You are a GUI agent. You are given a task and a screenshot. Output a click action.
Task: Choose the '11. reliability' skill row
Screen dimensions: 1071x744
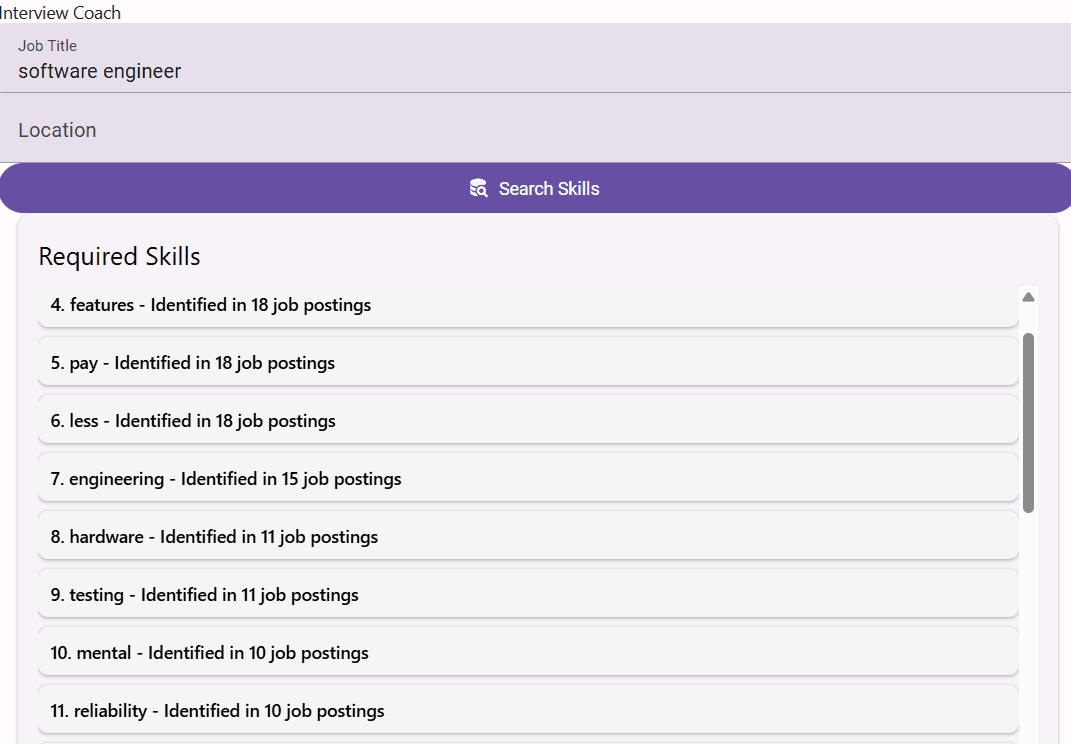pos(528,711)
